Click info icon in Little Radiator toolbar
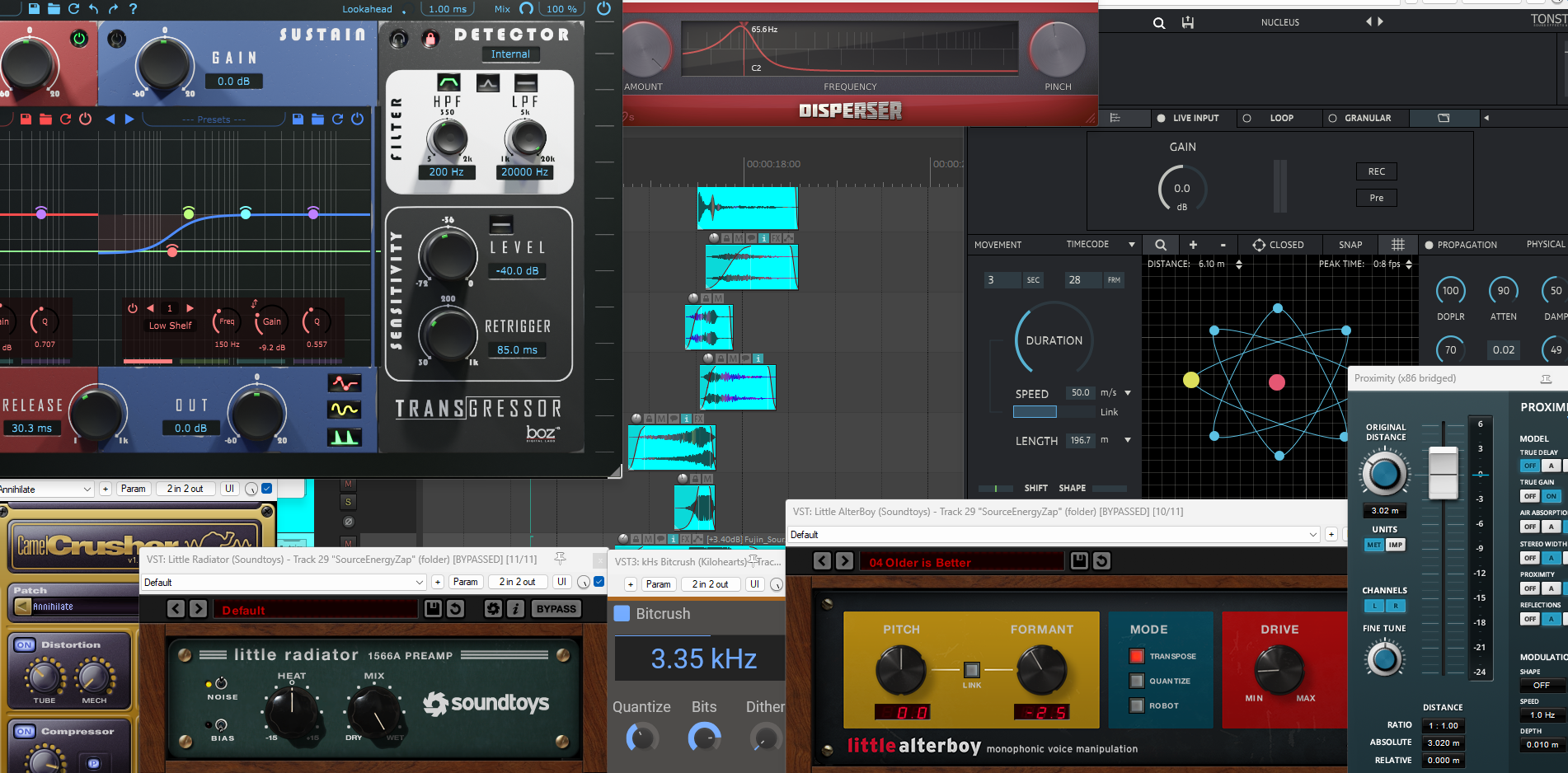The width and height of the screenshot is (1568, 773). point(515,609)
